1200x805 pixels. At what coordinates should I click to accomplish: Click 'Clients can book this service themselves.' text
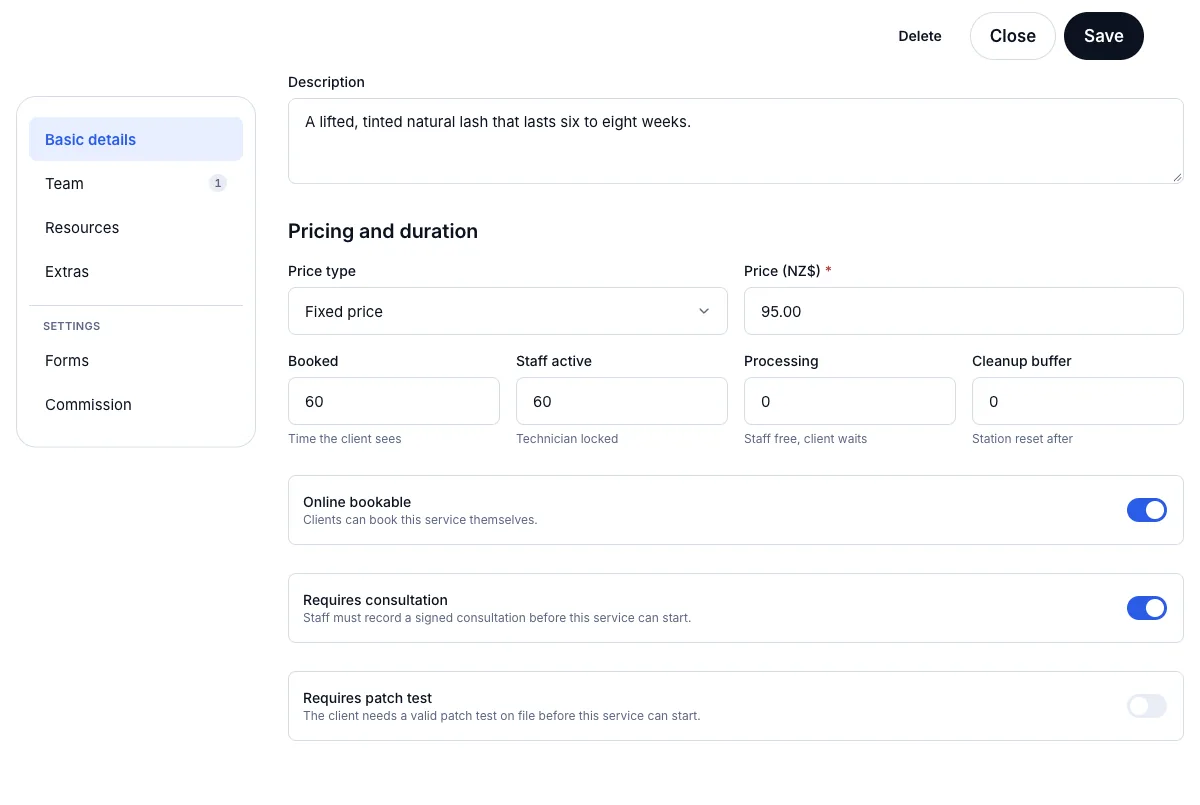coord(420,520)
